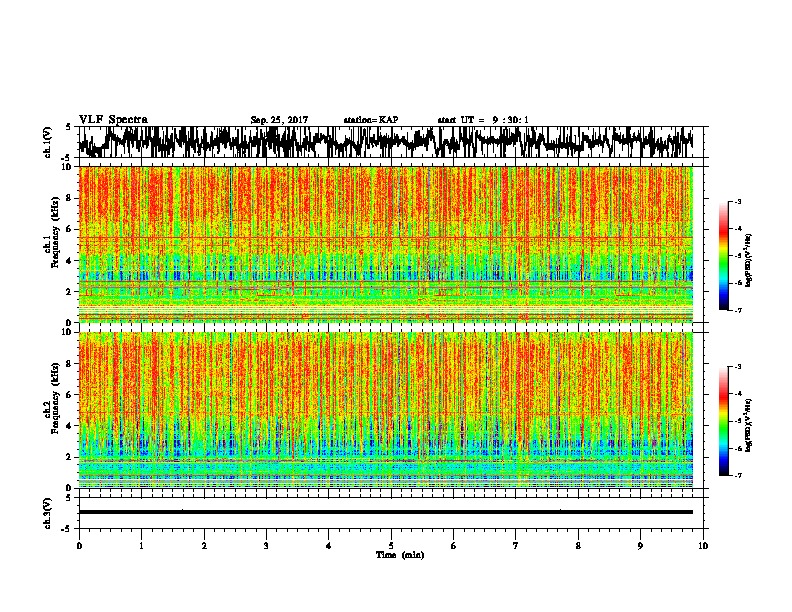Click the time axis tick label 7
Screen dimensions: 792x612
click(x=516, y=546)
